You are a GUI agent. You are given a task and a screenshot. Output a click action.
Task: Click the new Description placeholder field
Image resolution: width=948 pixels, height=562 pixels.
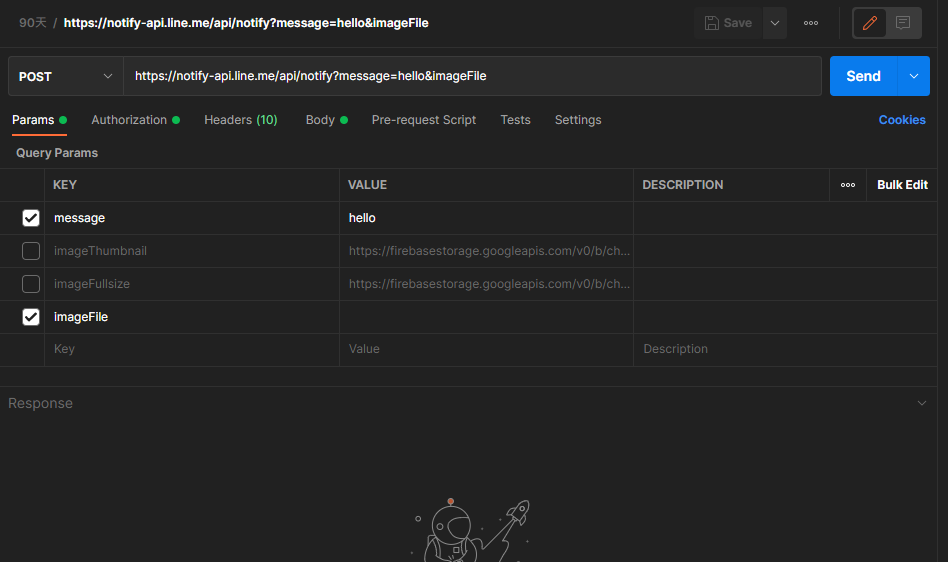click(x=785, y=349)
